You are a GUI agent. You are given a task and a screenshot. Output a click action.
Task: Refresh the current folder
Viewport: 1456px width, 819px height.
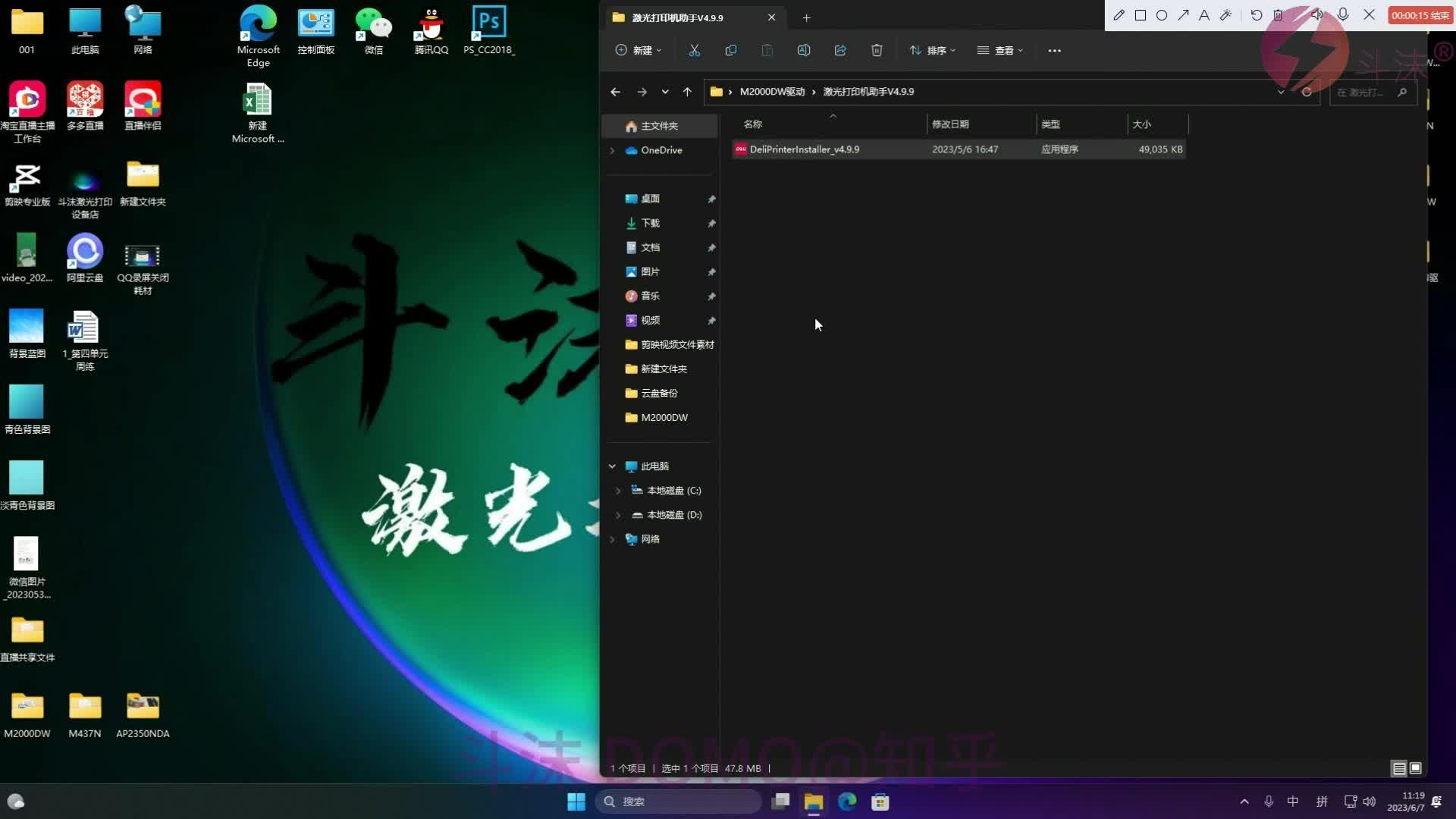click(1307, 92)
